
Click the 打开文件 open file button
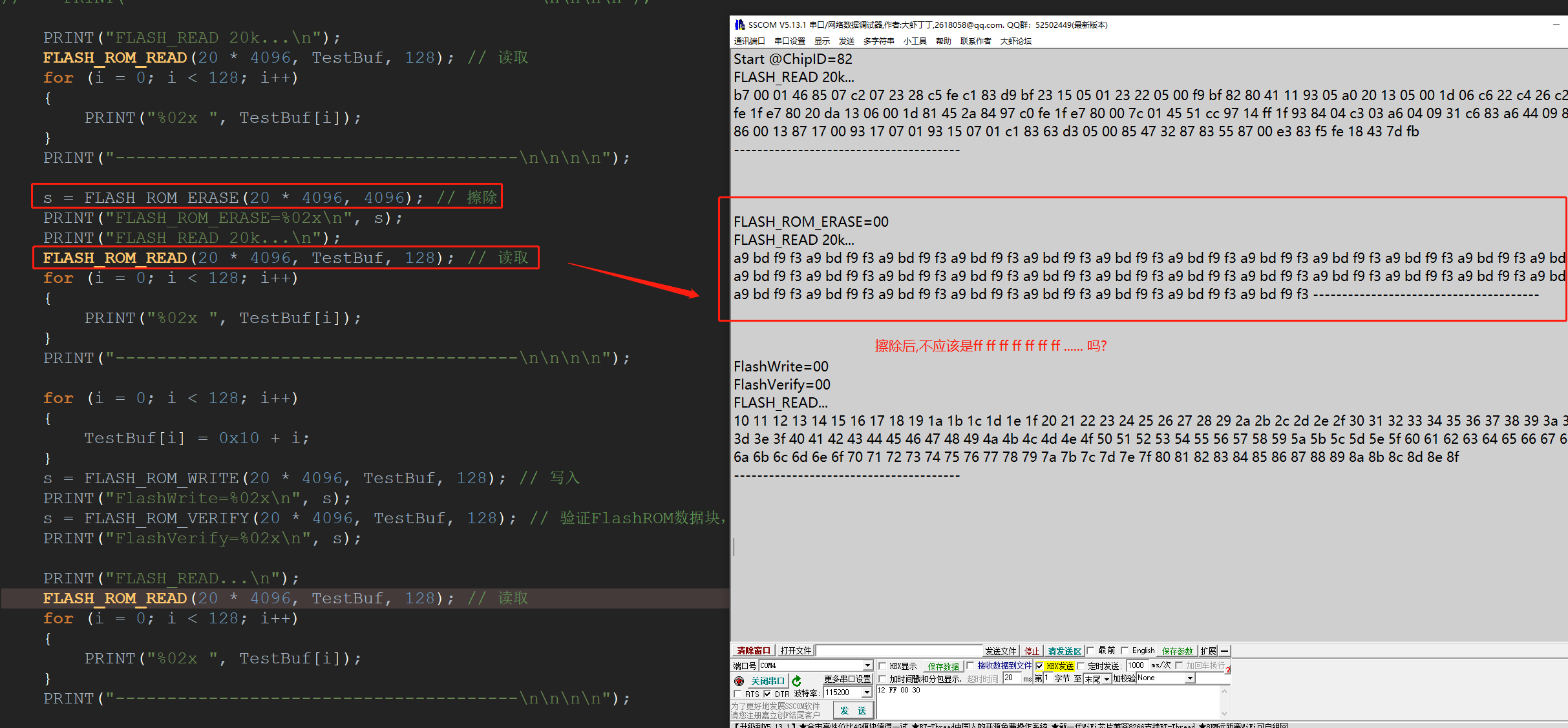[x=795, y=651]
